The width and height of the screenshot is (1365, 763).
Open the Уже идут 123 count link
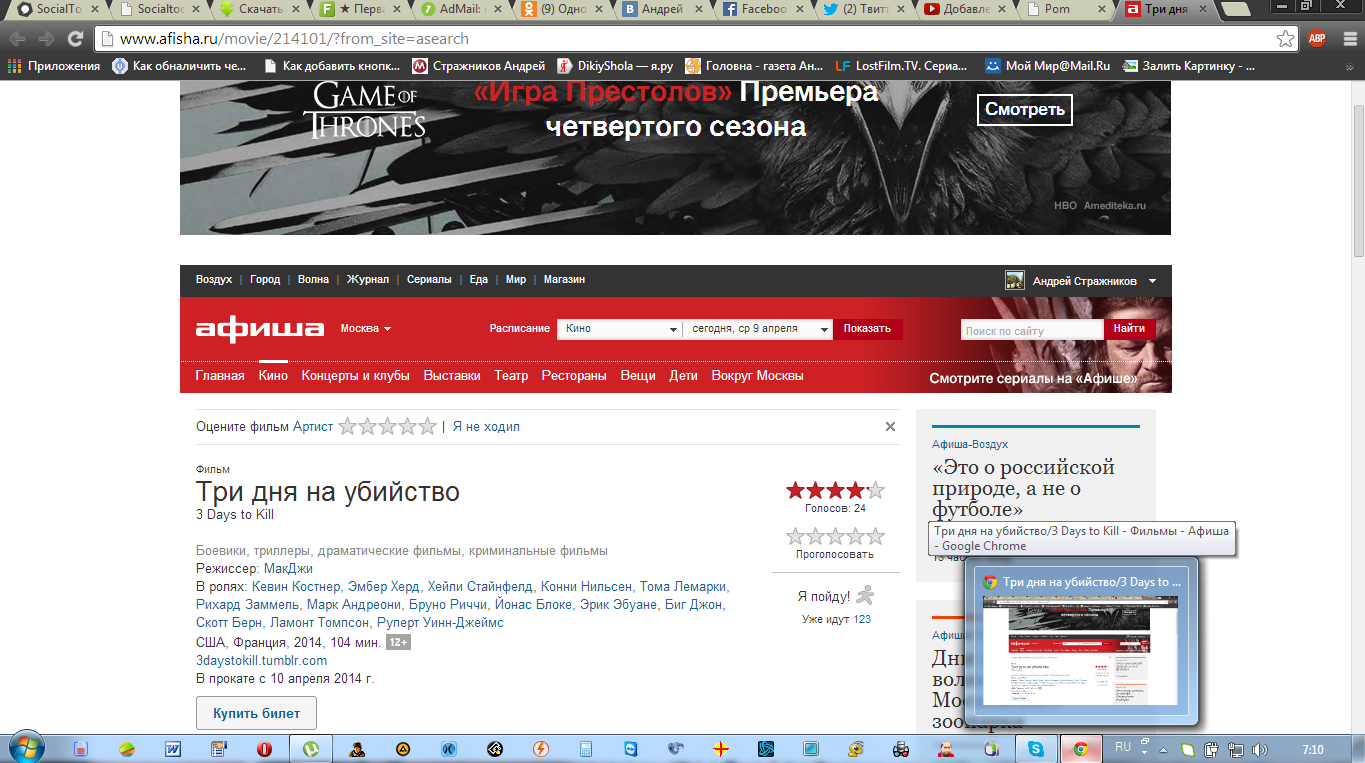862,620
